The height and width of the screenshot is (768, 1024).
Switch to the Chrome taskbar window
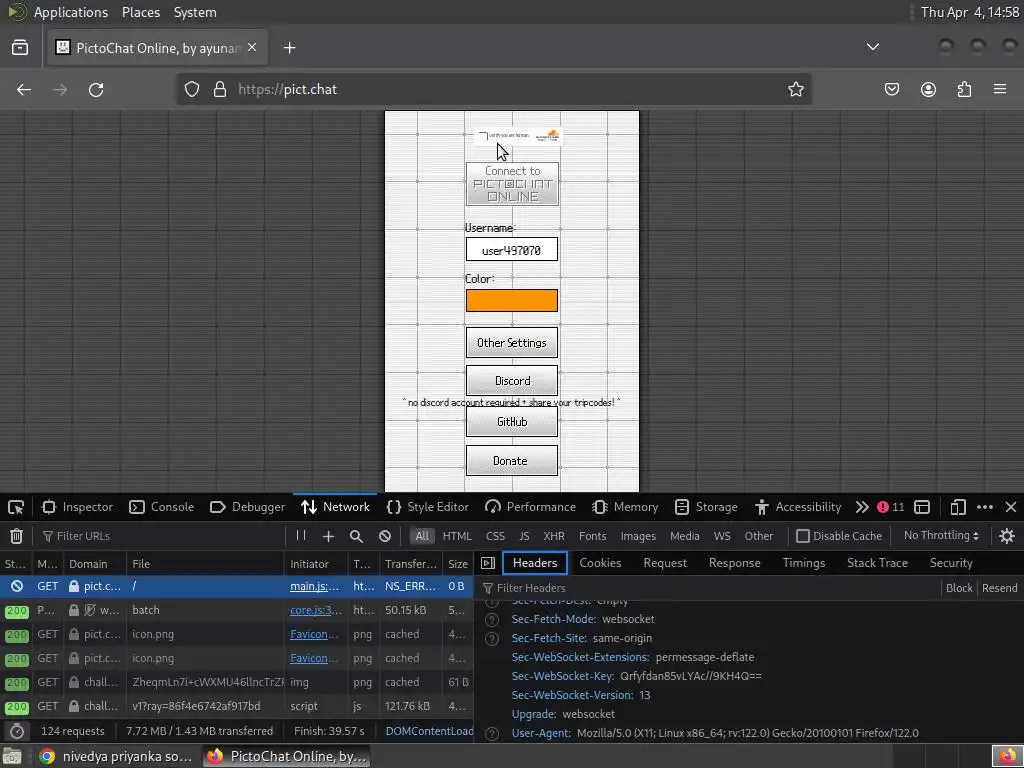tap(116, 756)
